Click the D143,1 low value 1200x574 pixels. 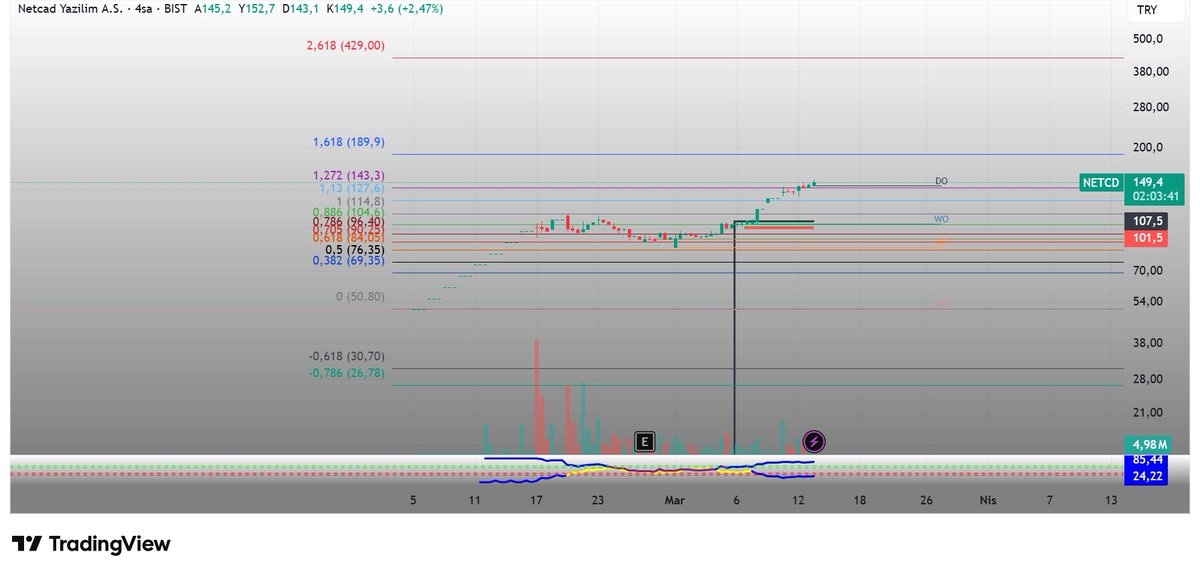point(302,8)
